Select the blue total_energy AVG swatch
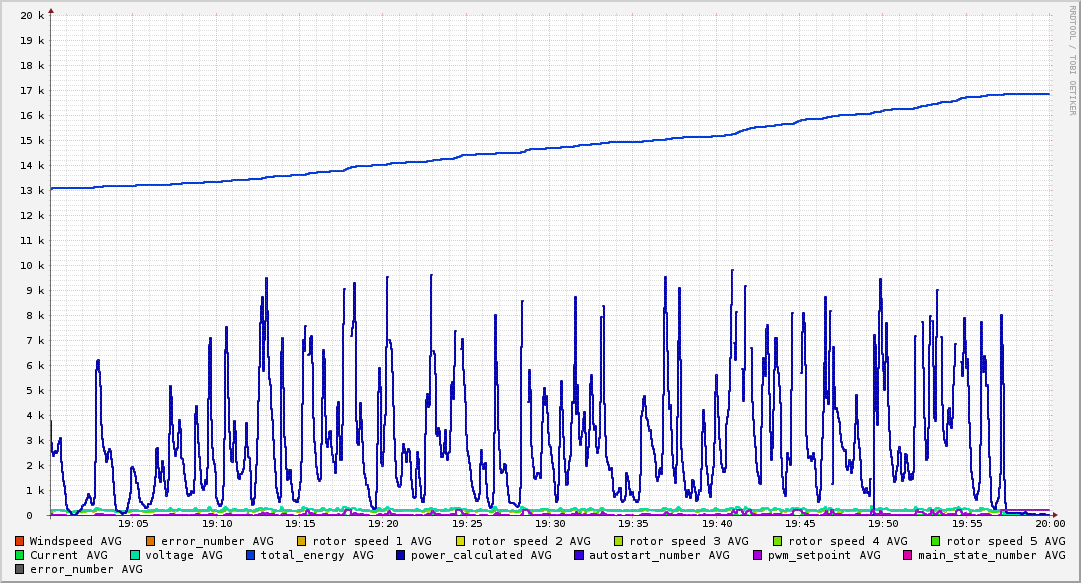The height and width of the screenshot is (583, 1081). (251, 555)
